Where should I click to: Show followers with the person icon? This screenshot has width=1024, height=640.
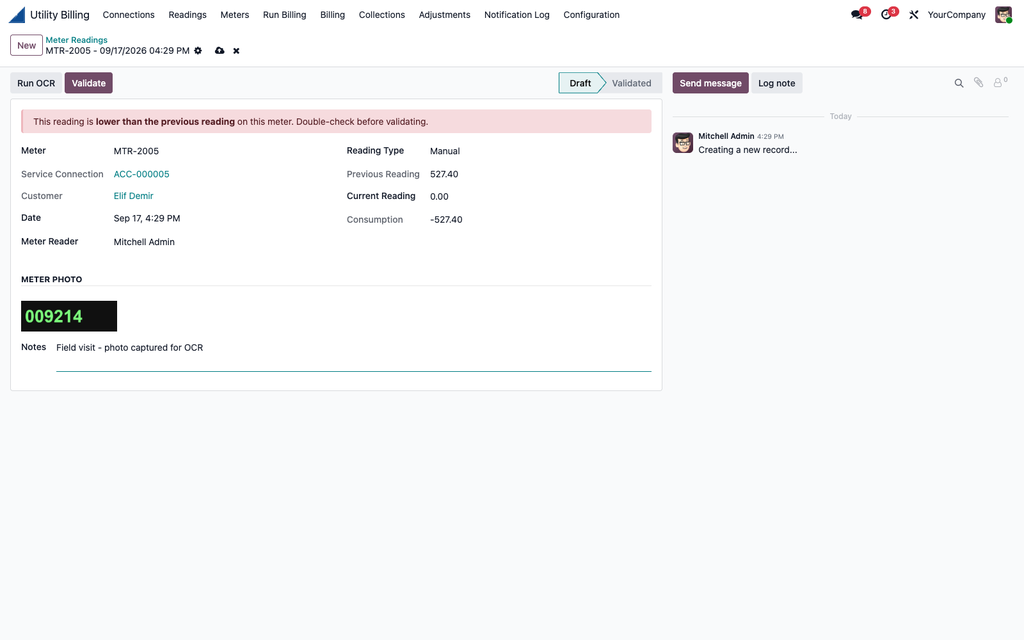tap(1000, 82)
